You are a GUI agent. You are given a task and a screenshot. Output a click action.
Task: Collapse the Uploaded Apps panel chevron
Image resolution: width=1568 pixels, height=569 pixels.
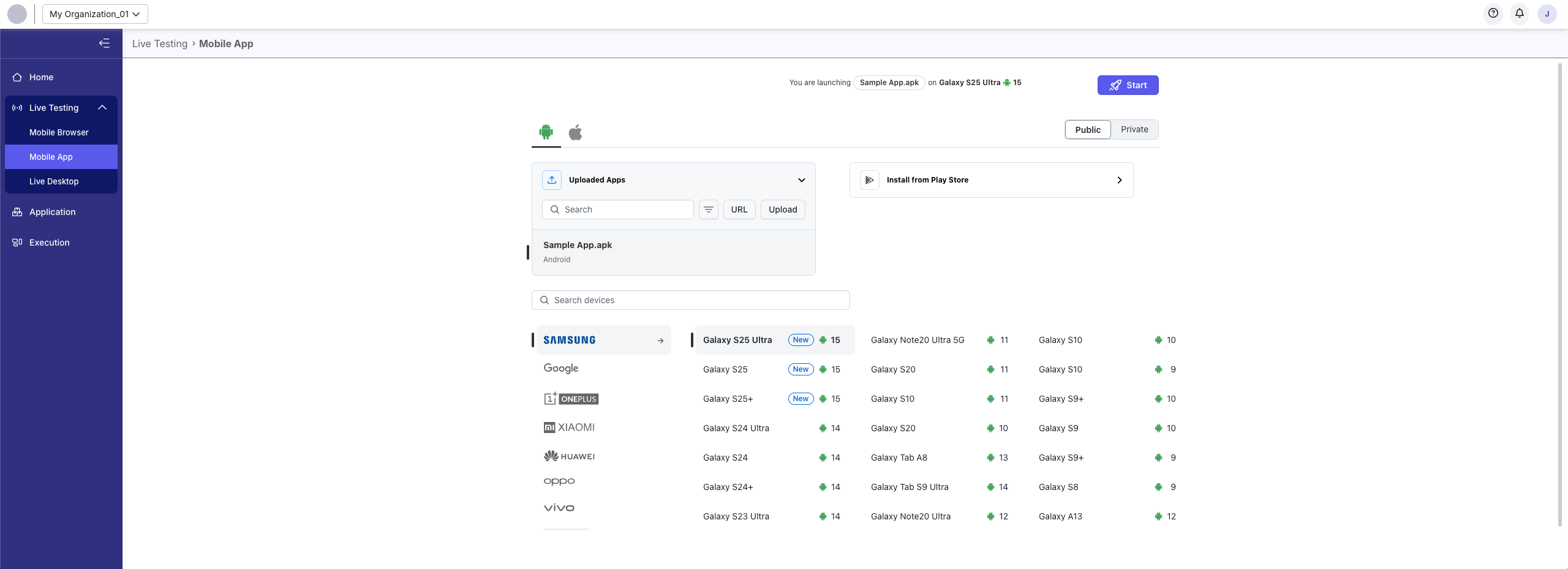pyautogui.click(x=801, y=180)
